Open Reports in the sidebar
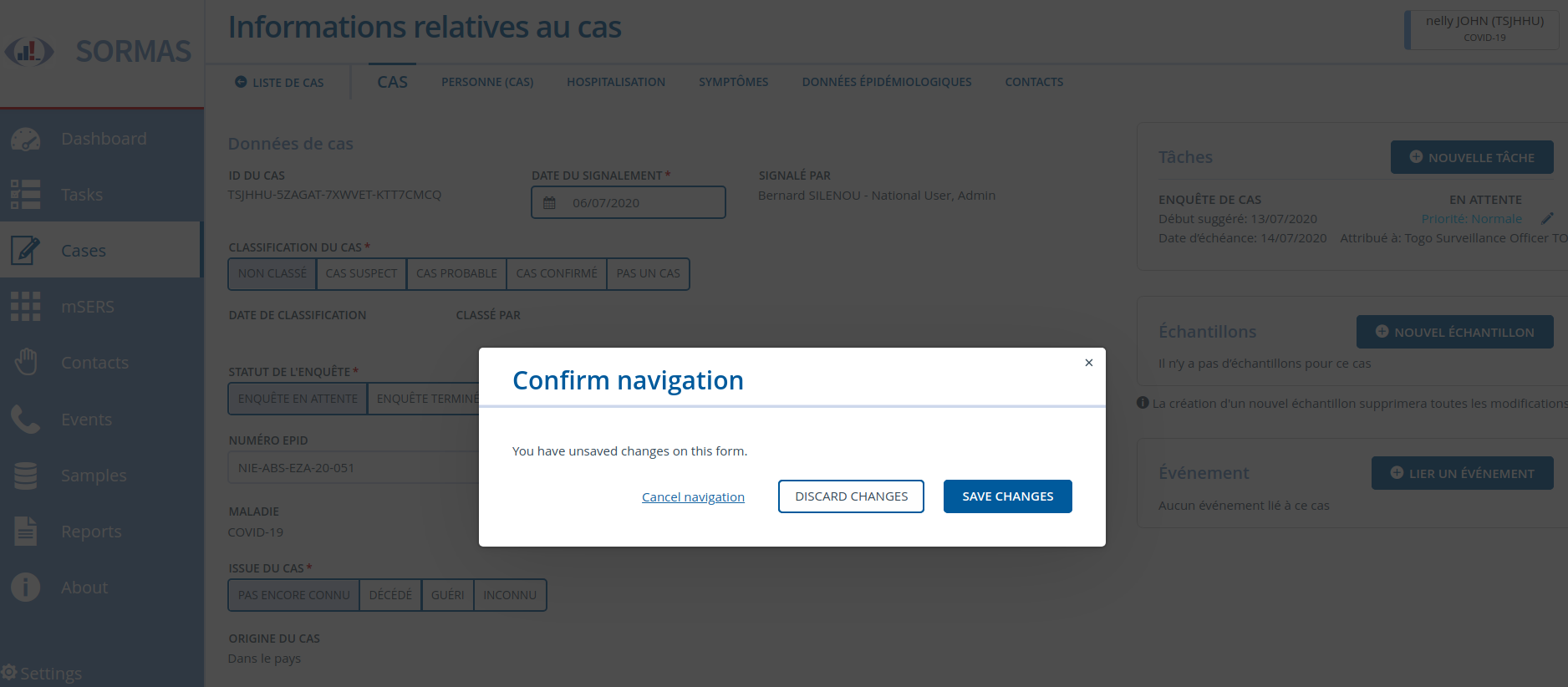This screenshot has width=1568, height=687. pyautogui.click(x=100, y=531)
